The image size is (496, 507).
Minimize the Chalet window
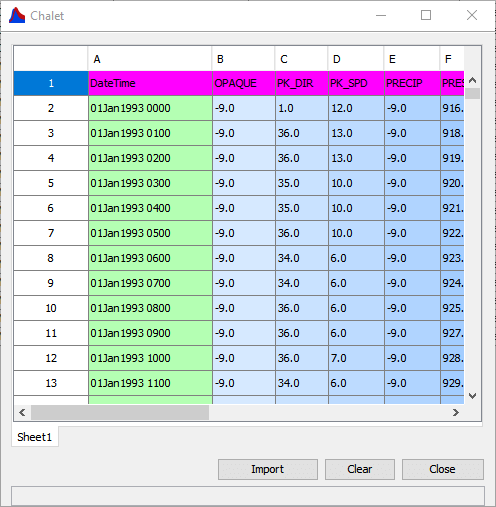pos(381,15)
